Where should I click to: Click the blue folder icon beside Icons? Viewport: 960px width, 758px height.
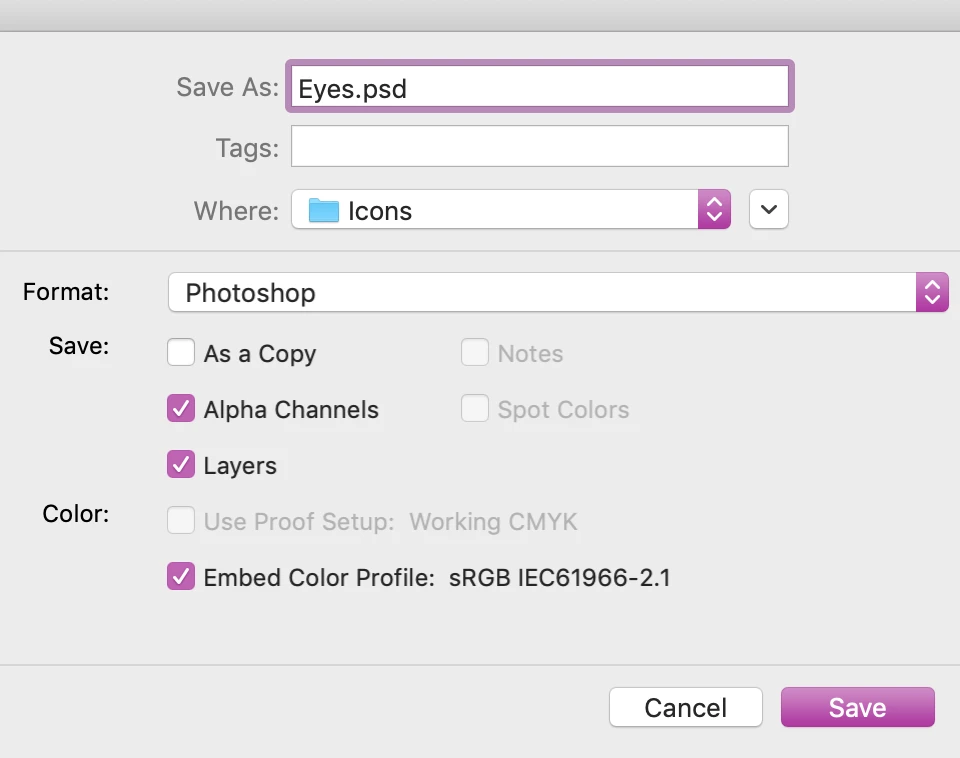324,211
